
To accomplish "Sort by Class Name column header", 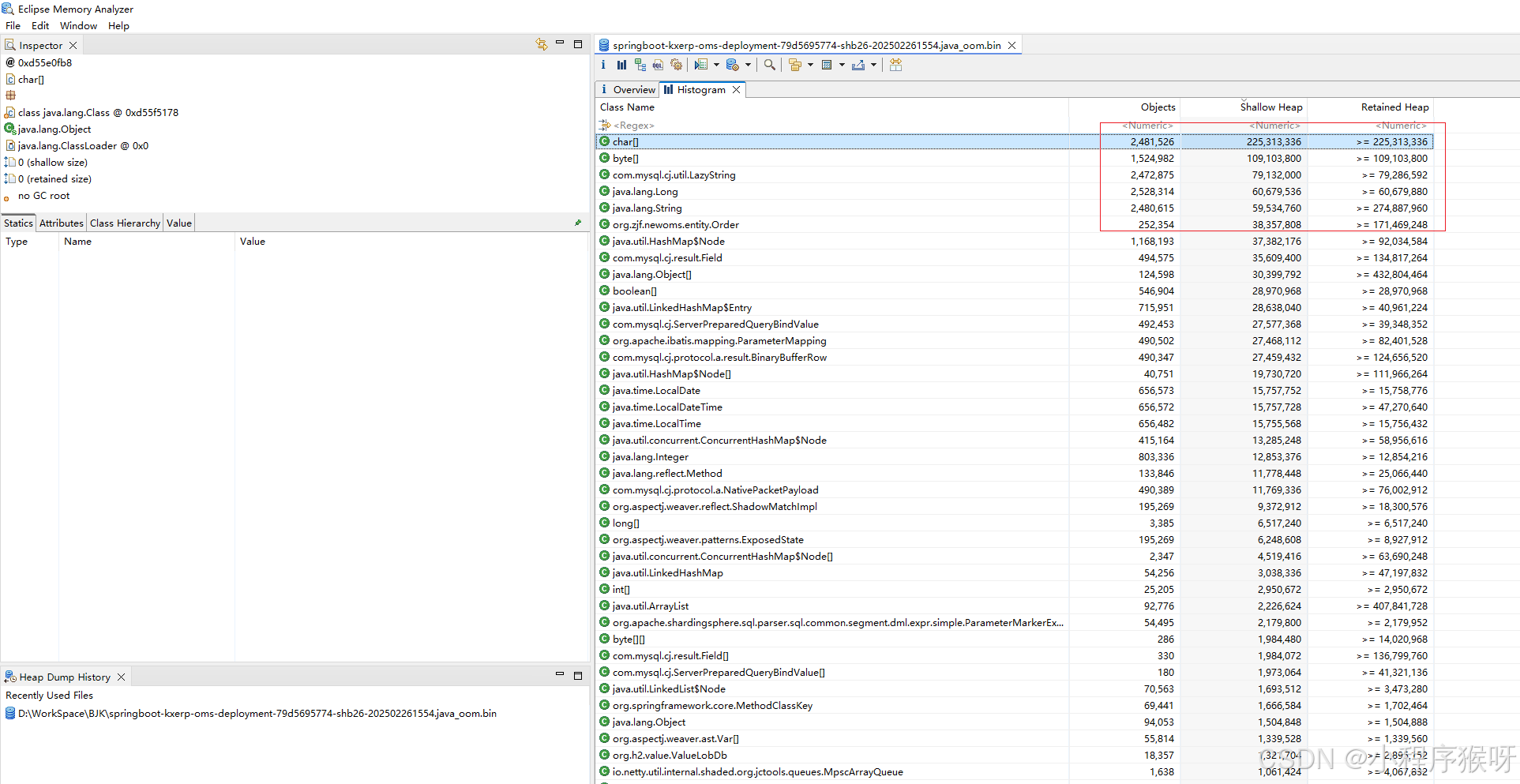I will [x=832, y=107].
